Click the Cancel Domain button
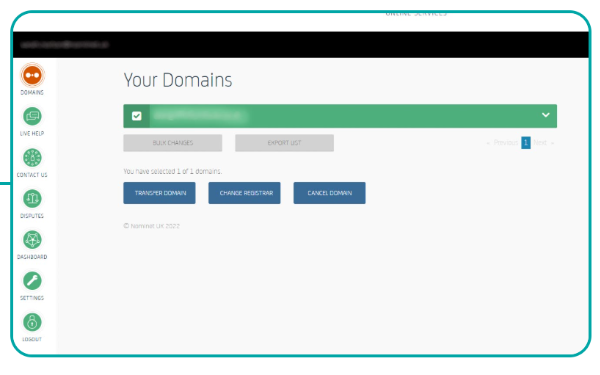600x375 pixels. point(329,193)
